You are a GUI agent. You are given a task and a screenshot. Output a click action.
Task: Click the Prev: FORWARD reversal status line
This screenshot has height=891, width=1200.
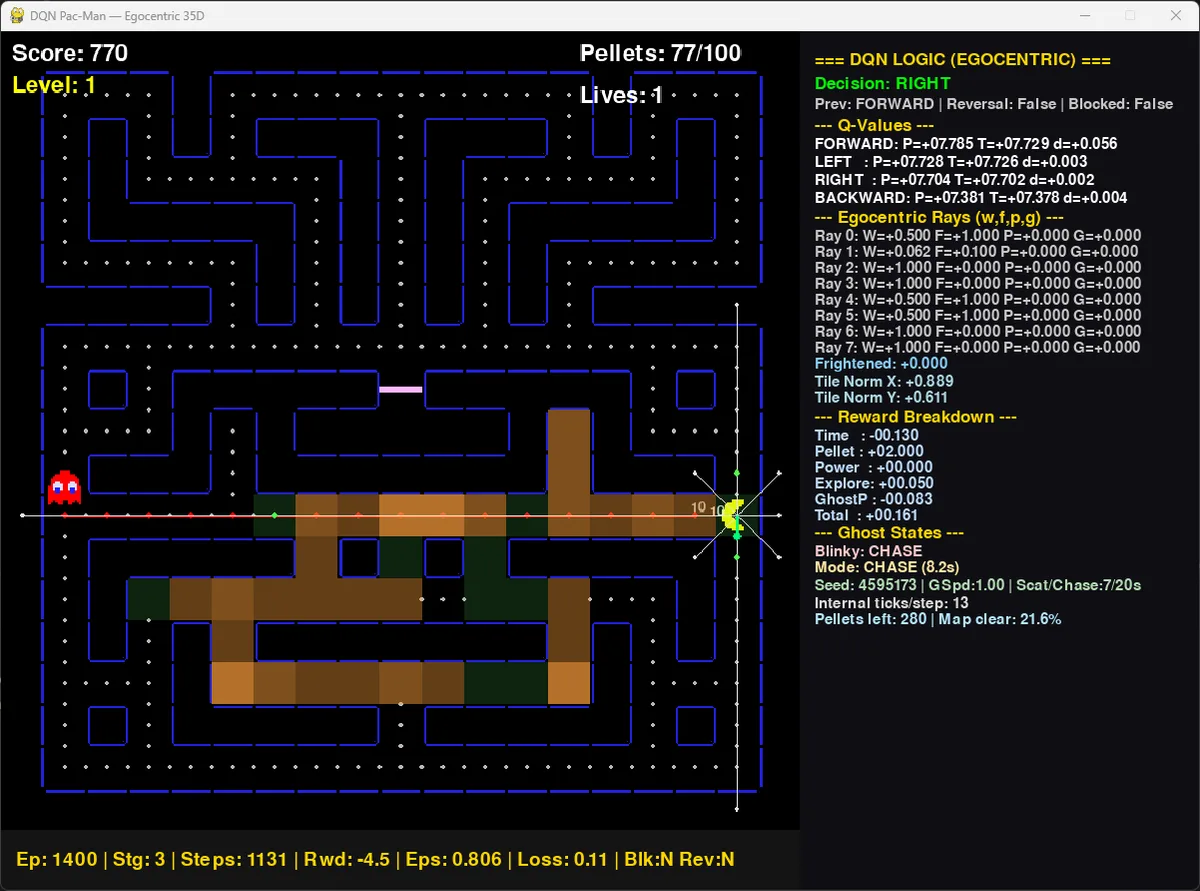point(994,104)
